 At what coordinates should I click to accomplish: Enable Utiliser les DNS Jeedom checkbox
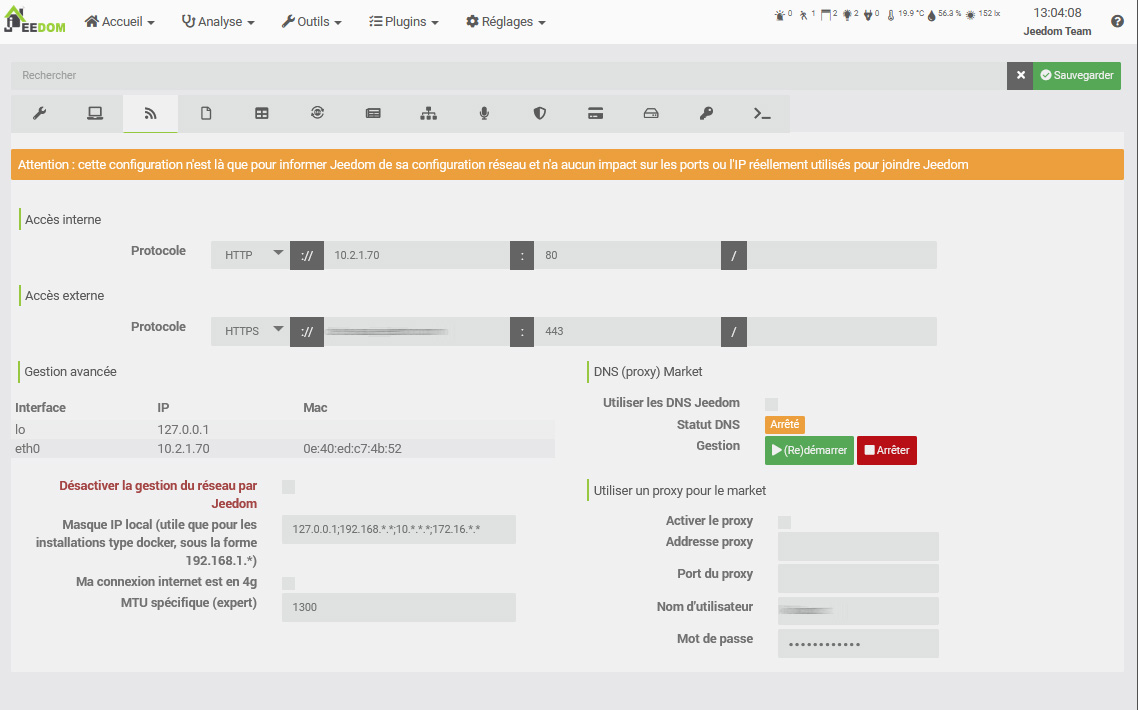[x=771, y=404]
